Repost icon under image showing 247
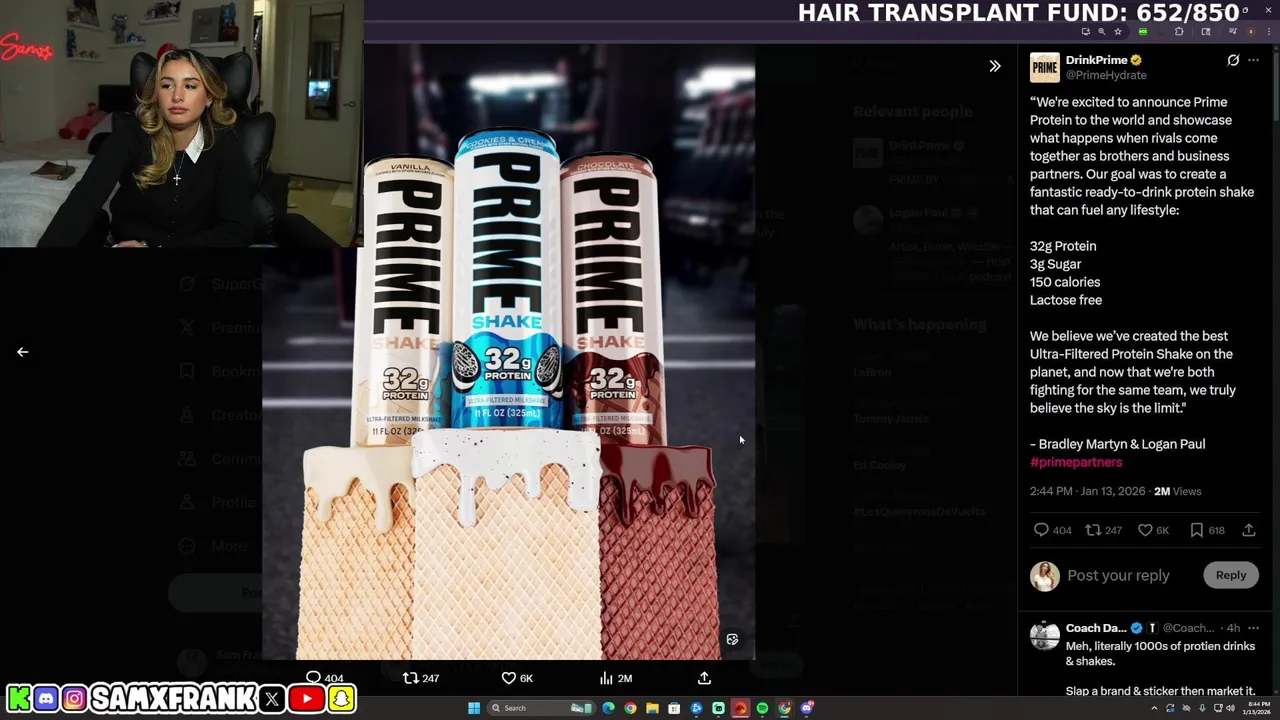Screen dimensions: 1280x720 point(410,678)
